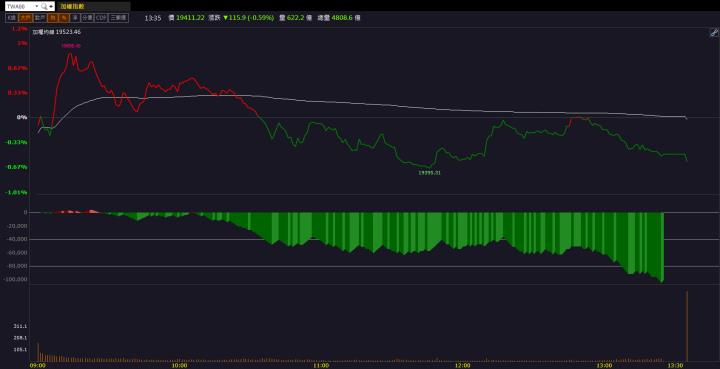This screenshot has height=369, width=720.
Task: Expand the TWA00 symbol dropdown arrow
Action: coord(37,6)
